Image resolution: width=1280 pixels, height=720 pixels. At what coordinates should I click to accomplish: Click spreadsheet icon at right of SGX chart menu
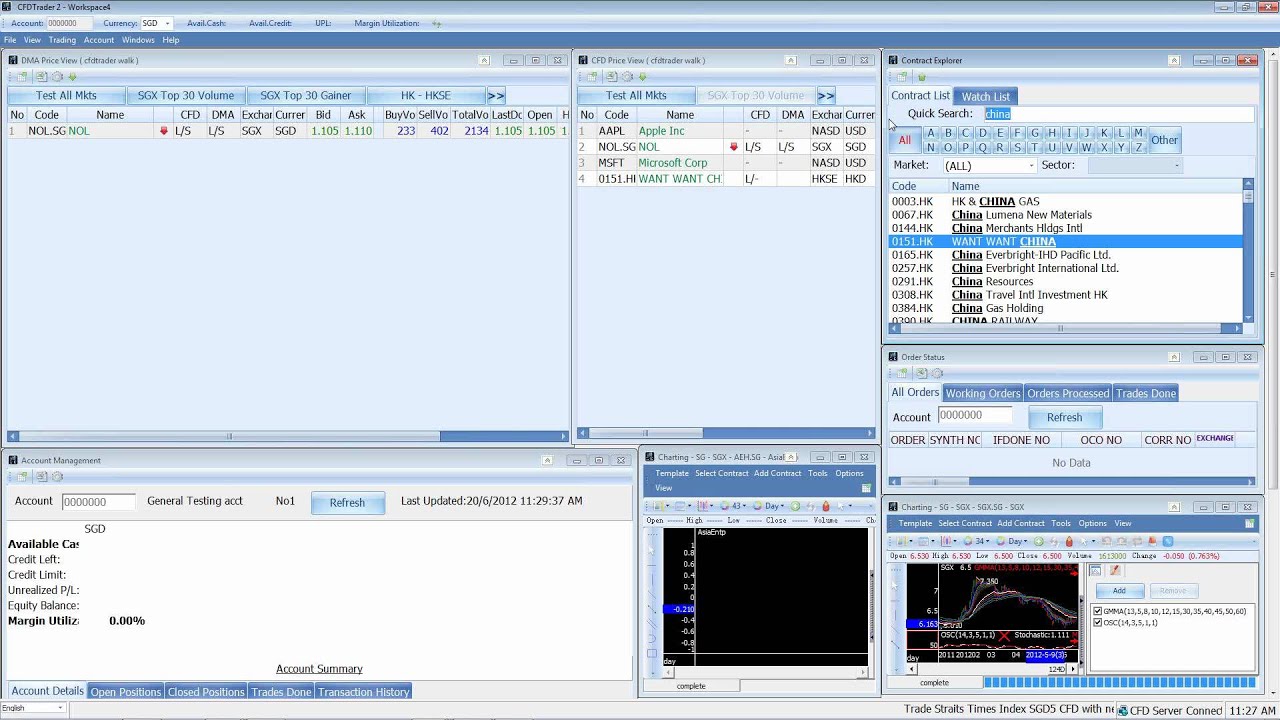[1249, 523]
